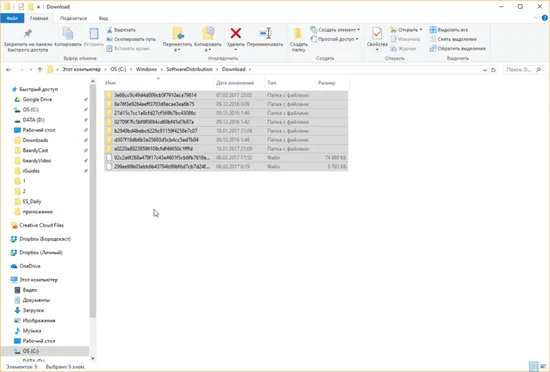Click the search input field
Viewport: 550px width, 372px height.
click(523, 70)
